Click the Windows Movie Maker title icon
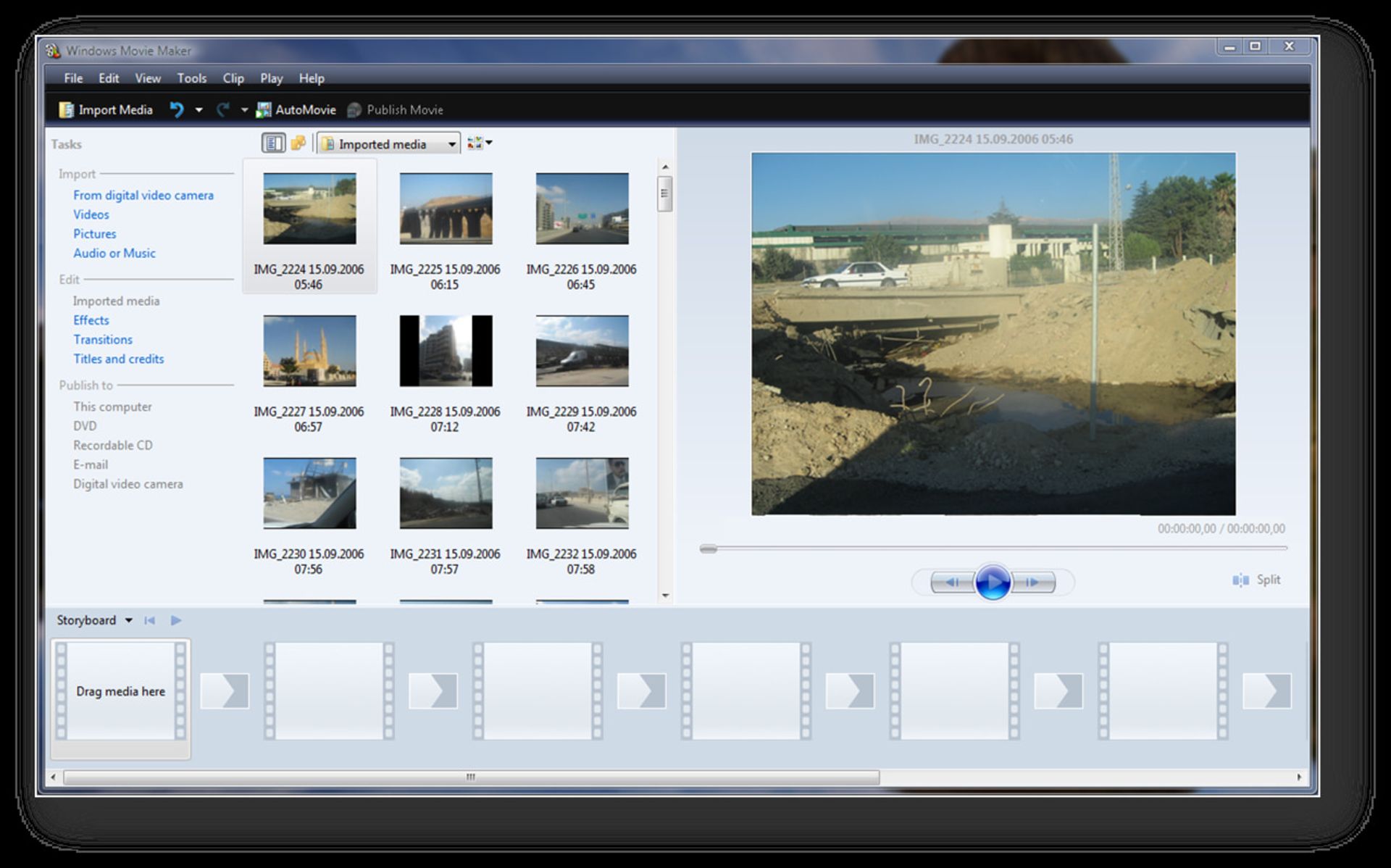Screen dimensions: 1391x868 click(53, 51)
